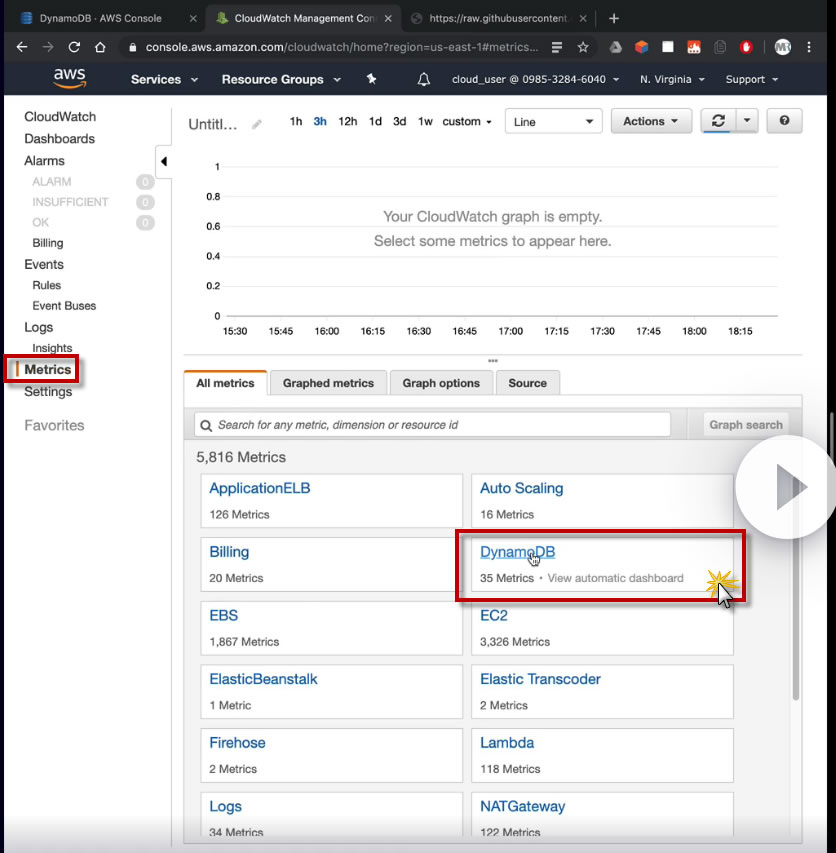
Task: Select the 1w time range
Action: [425, 121]
